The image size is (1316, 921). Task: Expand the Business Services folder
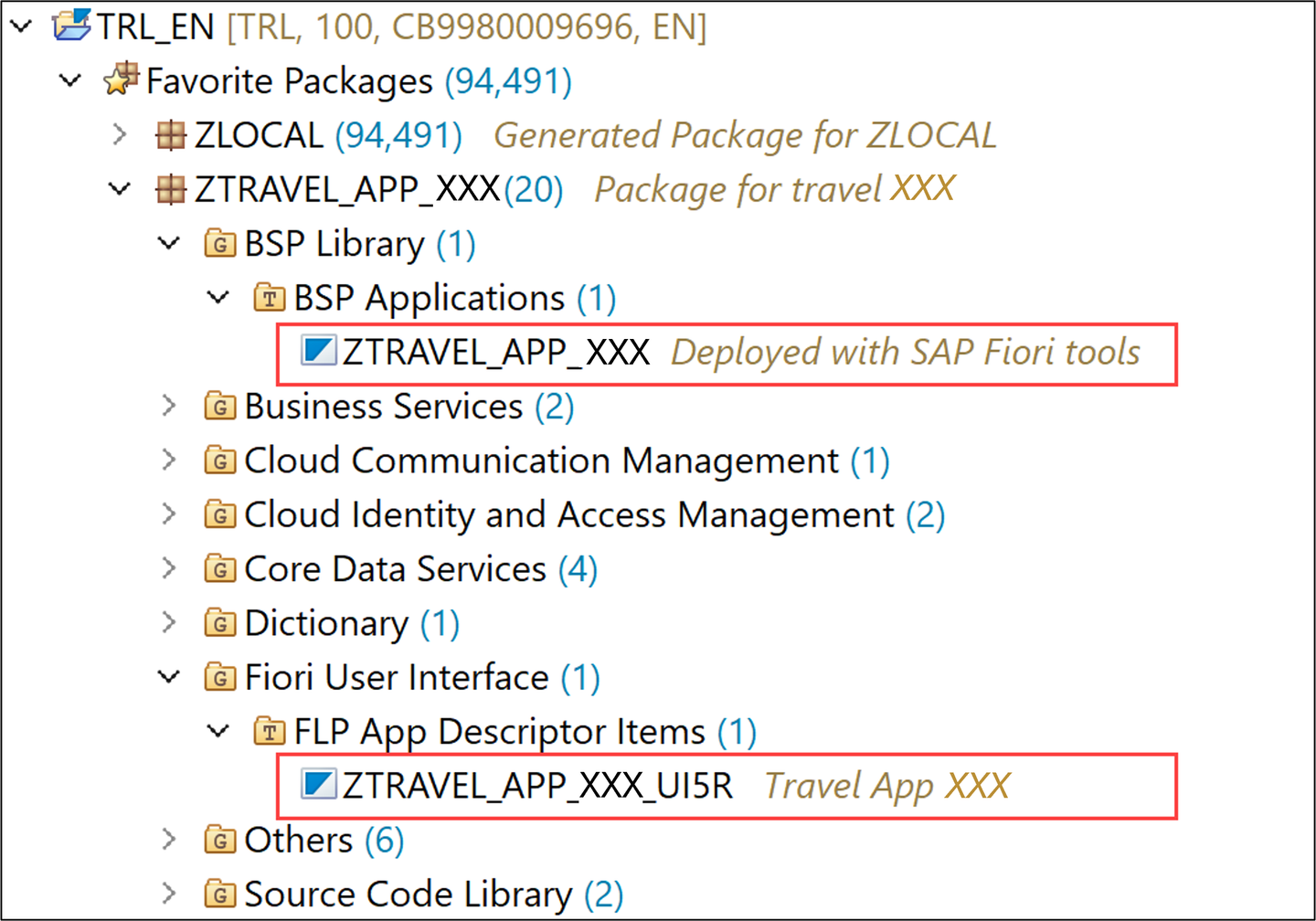pos(169,406)
